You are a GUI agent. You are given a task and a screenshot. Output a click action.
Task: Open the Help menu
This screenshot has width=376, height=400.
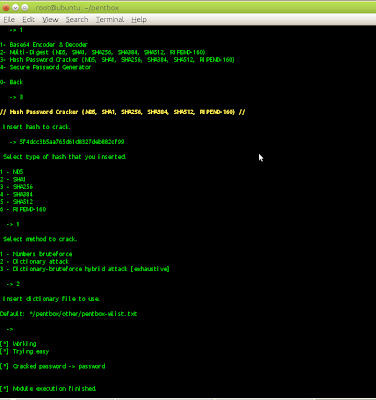click(139, 20)
